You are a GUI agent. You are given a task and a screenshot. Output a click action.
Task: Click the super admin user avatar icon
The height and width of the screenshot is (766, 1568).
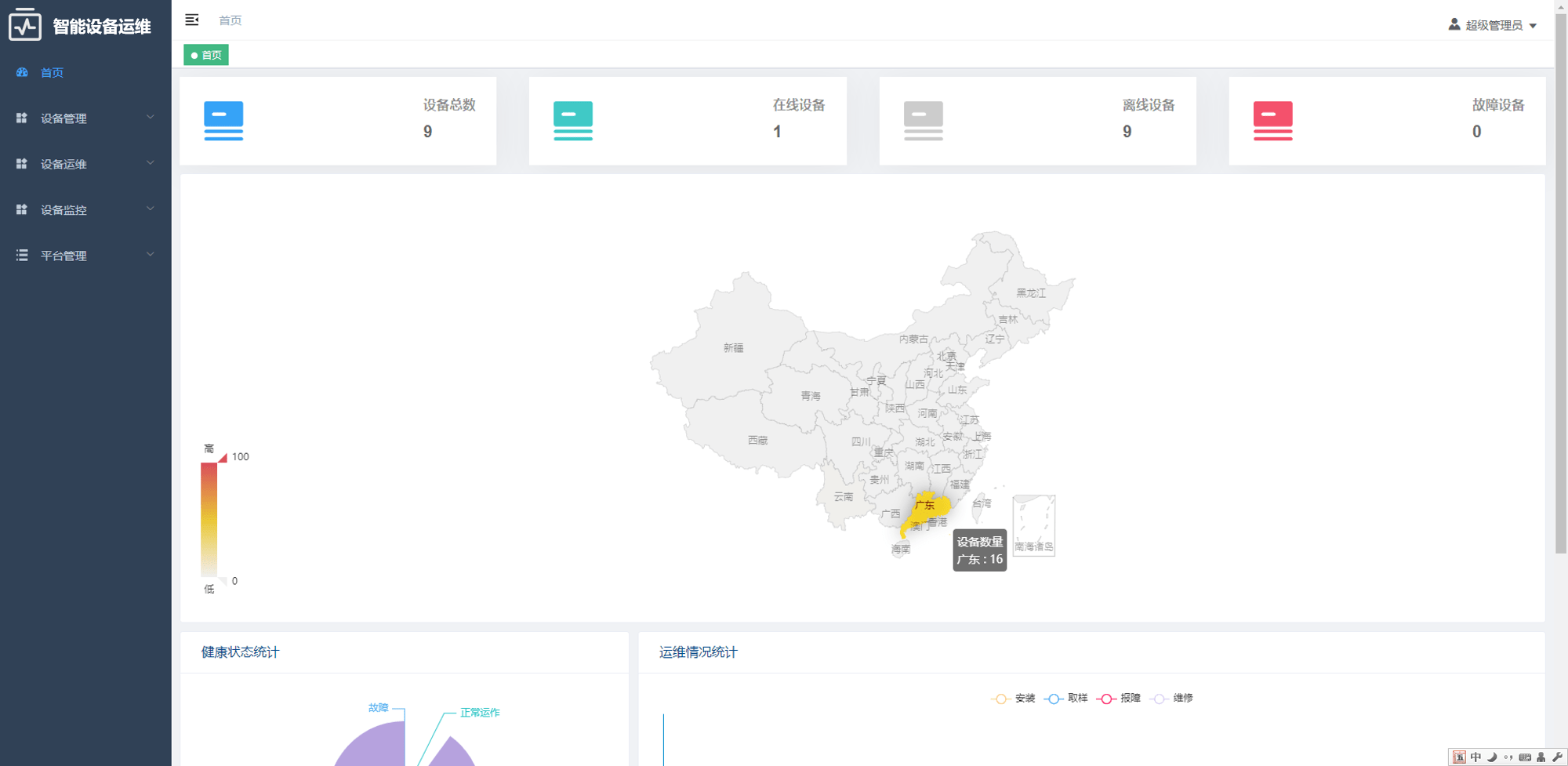pyautogui.click(x=1454, y=24)
